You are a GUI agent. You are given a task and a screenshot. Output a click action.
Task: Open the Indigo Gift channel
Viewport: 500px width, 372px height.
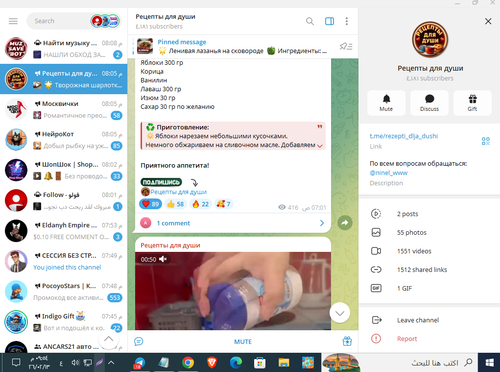click(x=64, y=322)
